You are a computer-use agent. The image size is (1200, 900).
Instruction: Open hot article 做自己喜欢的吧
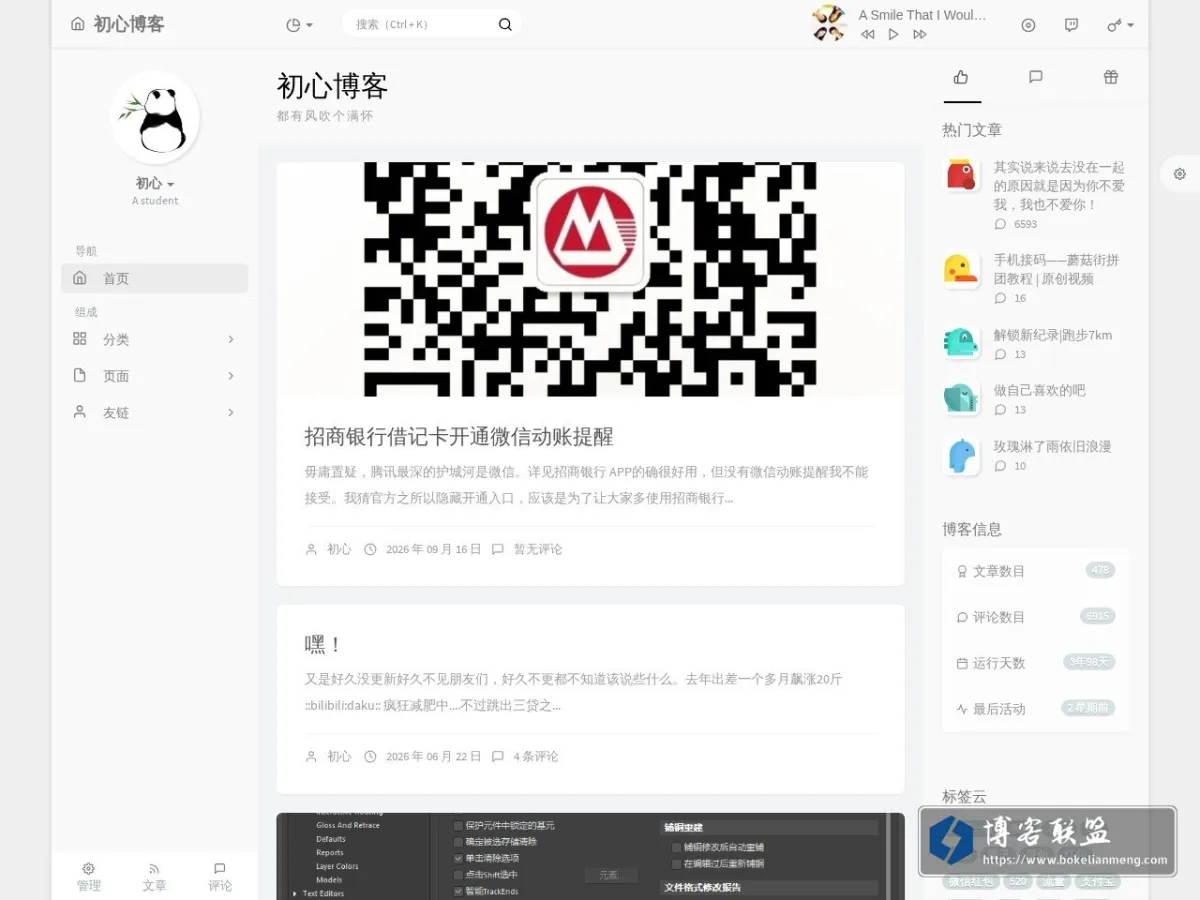[x=1039, y=390]
